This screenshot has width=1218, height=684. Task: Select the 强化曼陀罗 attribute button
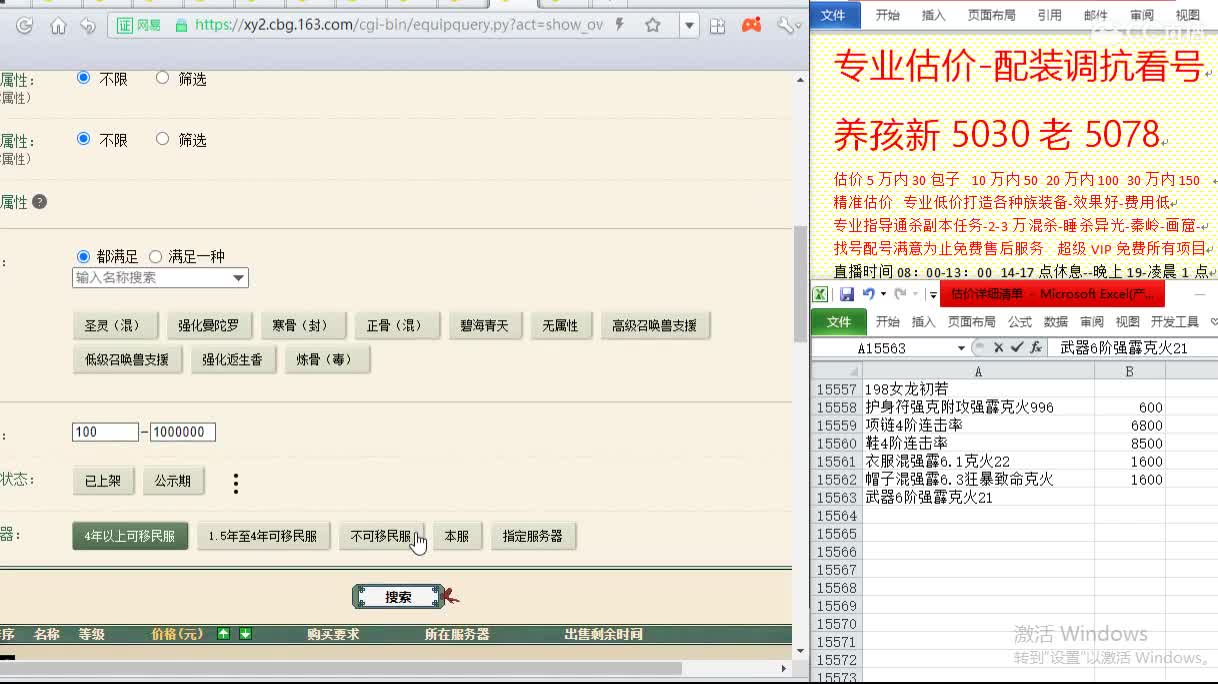tap(209, 326)
